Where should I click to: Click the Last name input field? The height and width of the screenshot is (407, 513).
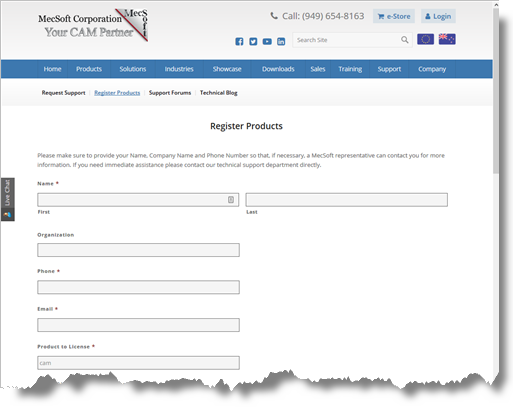347,200
